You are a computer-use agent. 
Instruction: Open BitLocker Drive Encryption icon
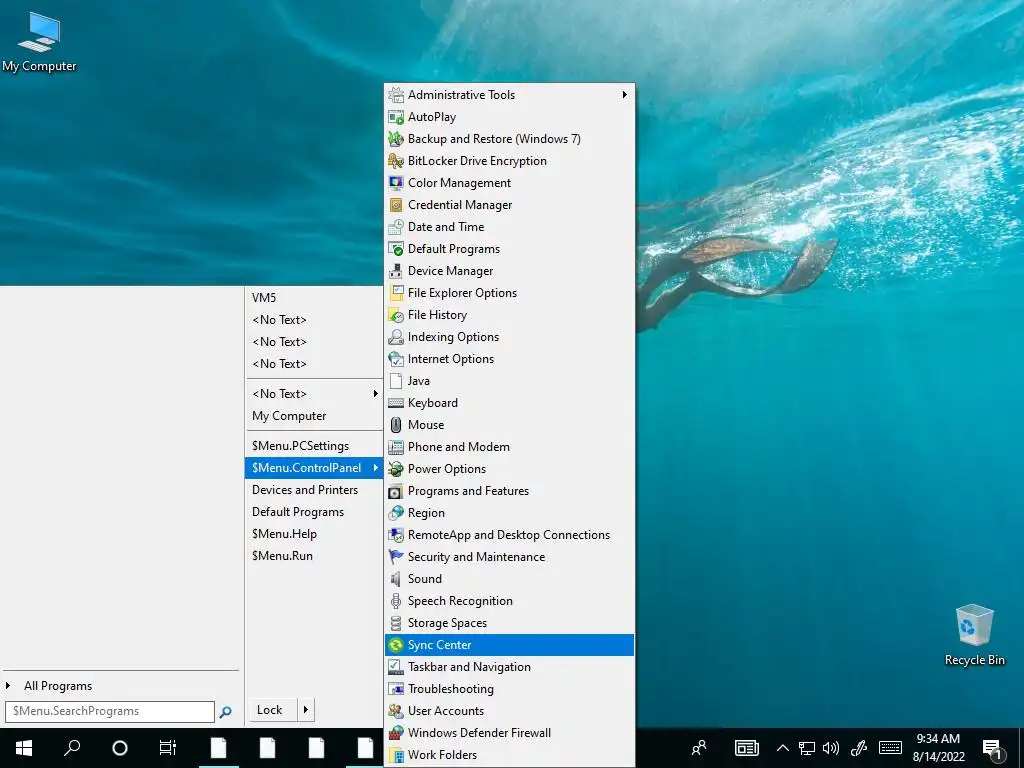396,161
